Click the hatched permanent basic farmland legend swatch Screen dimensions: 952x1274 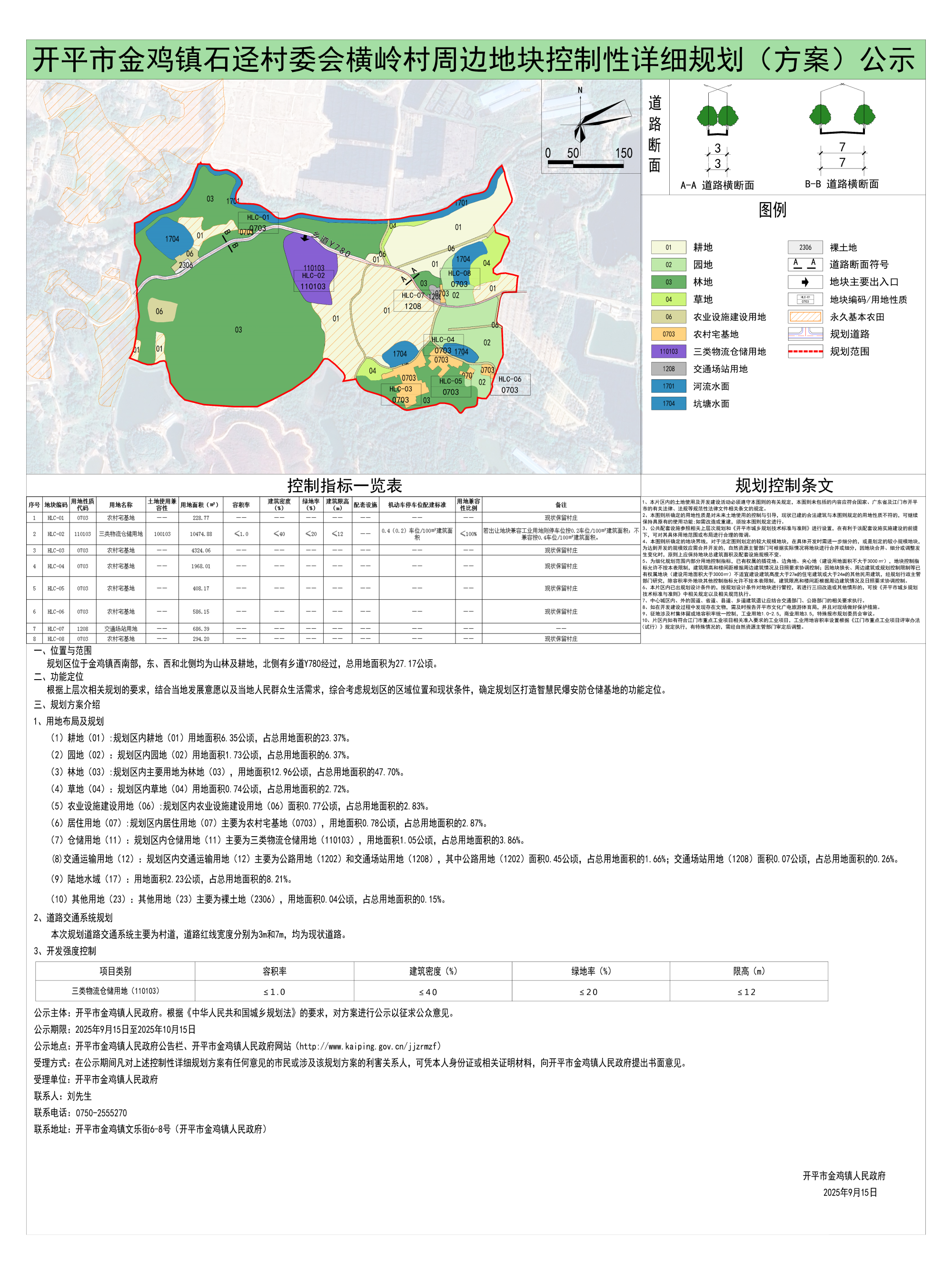[x=805, y=317]
